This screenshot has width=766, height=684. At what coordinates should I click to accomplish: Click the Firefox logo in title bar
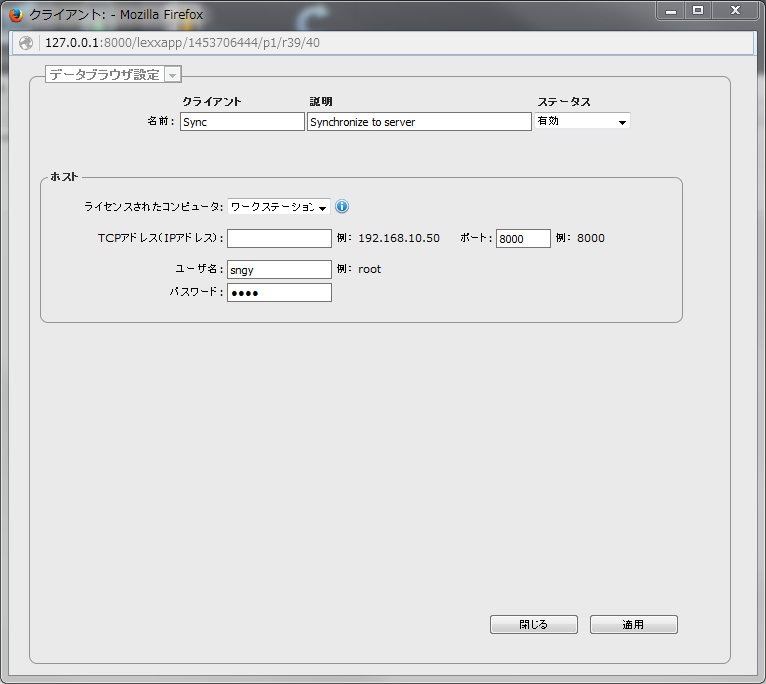pyautogui.click(x=16, y=15)
